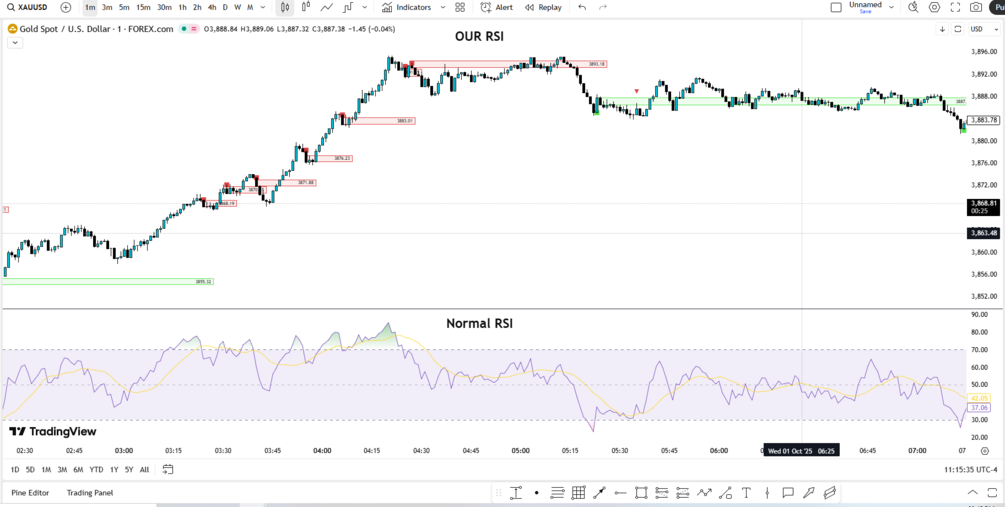
Task: Select the horizontal ray drawing tool
Action: point(620,493)
